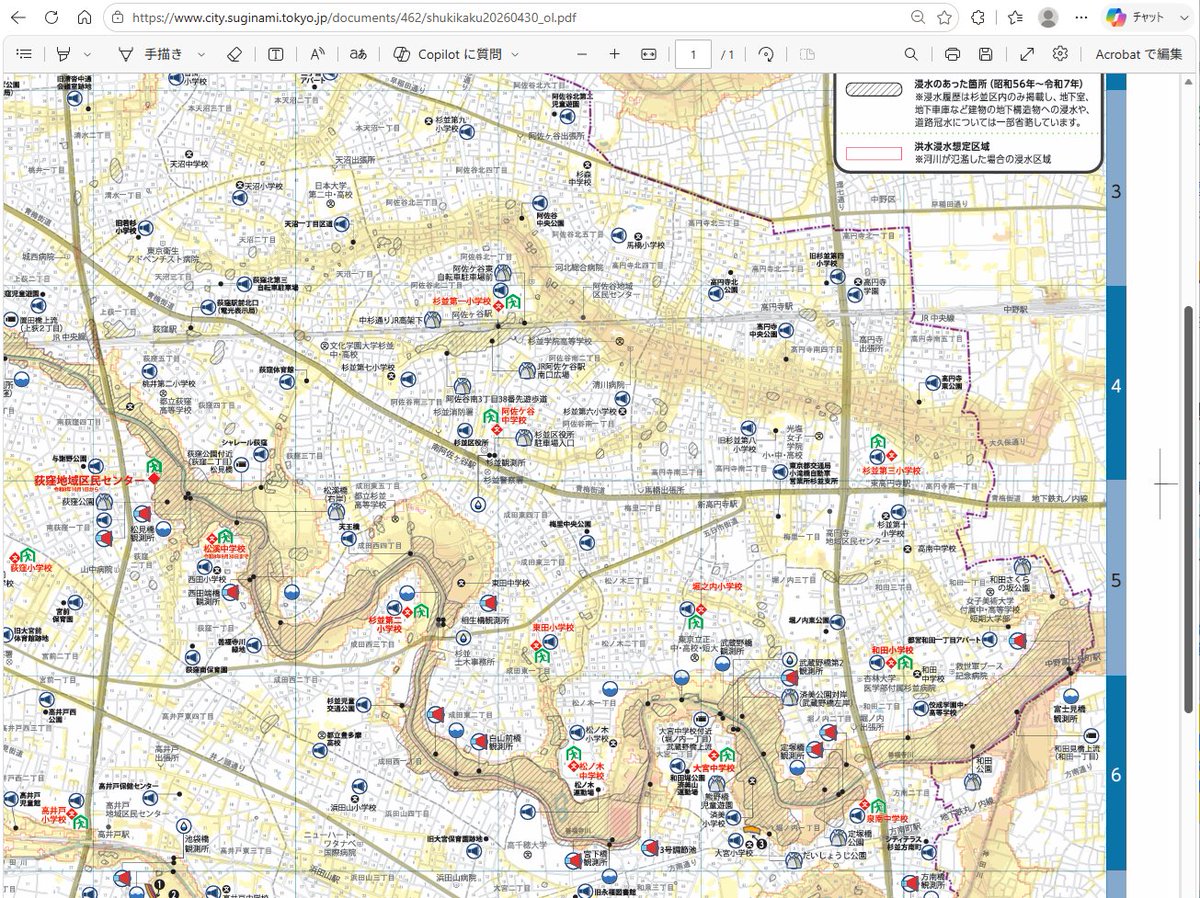
Task: Rotate the PDF page
Action: [767, 54]
